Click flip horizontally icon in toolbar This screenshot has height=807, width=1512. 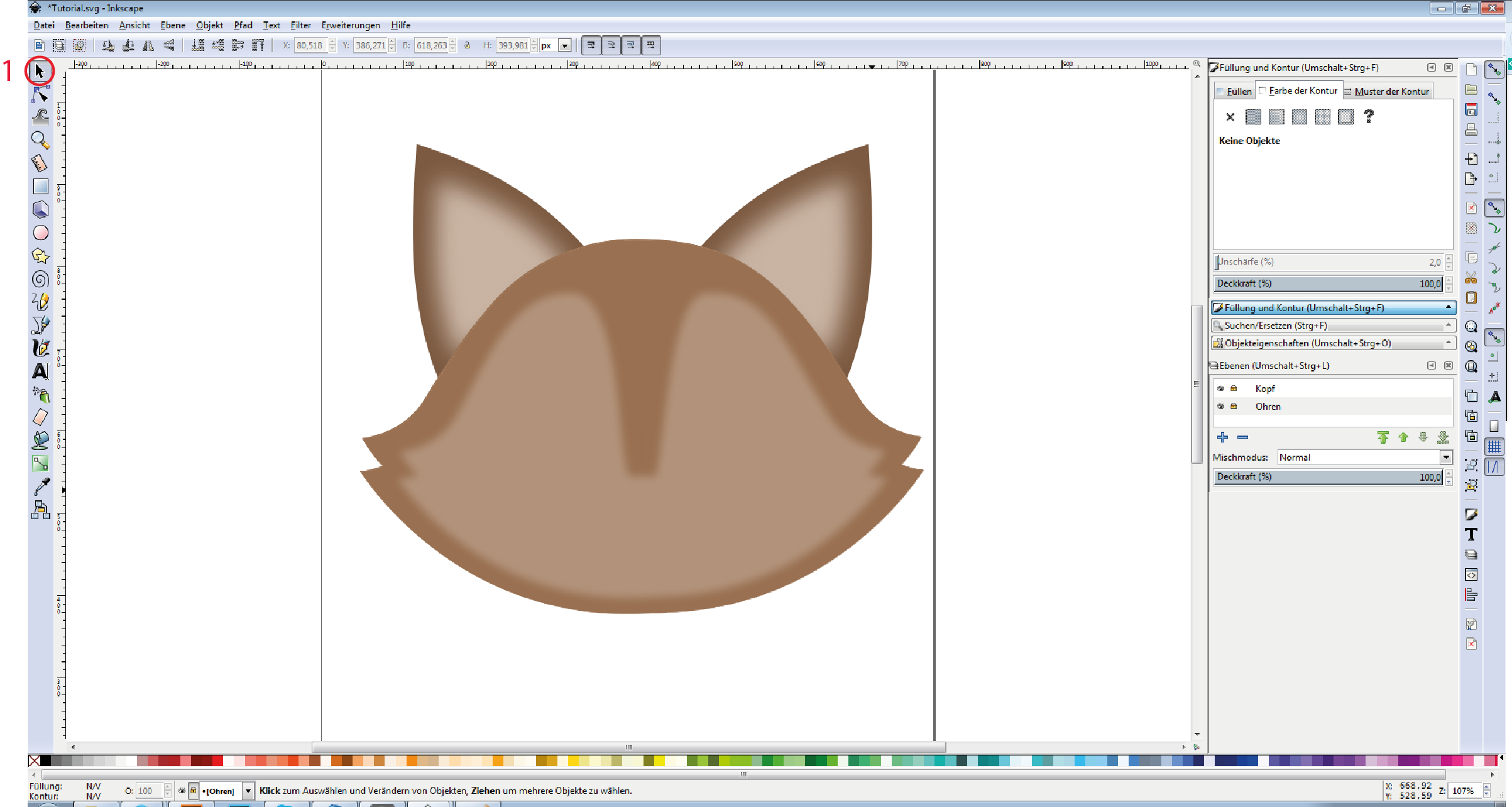148,45
